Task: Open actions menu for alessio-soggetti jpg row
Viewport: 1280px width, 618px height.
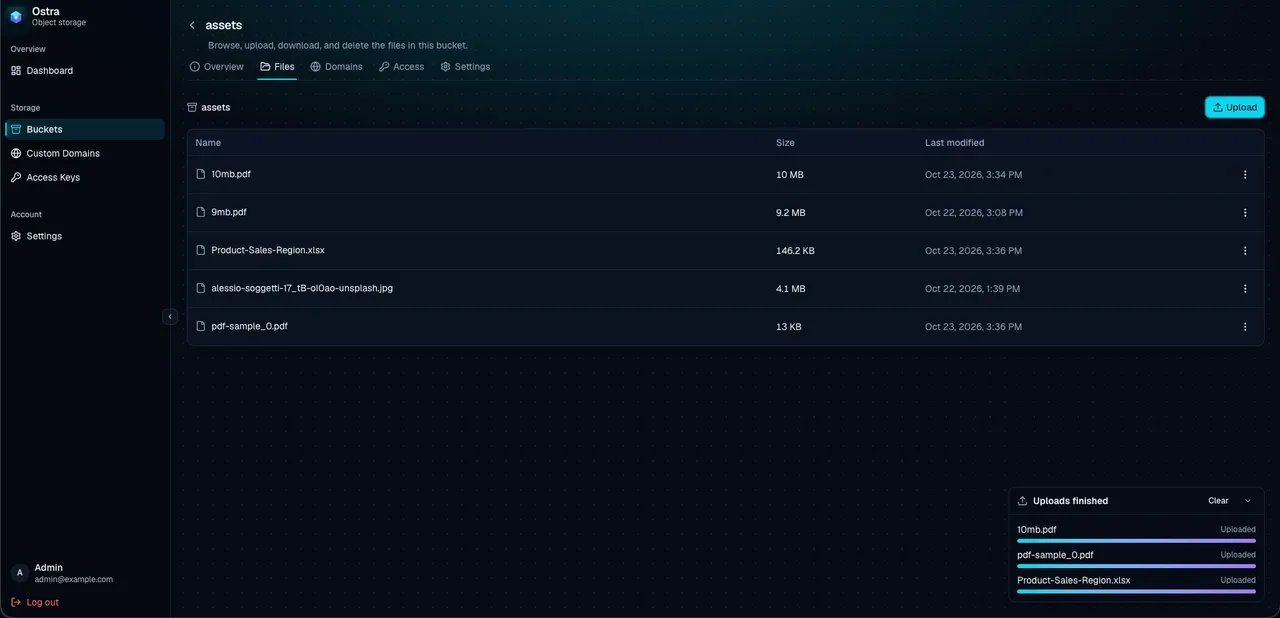Action: 1245,288
